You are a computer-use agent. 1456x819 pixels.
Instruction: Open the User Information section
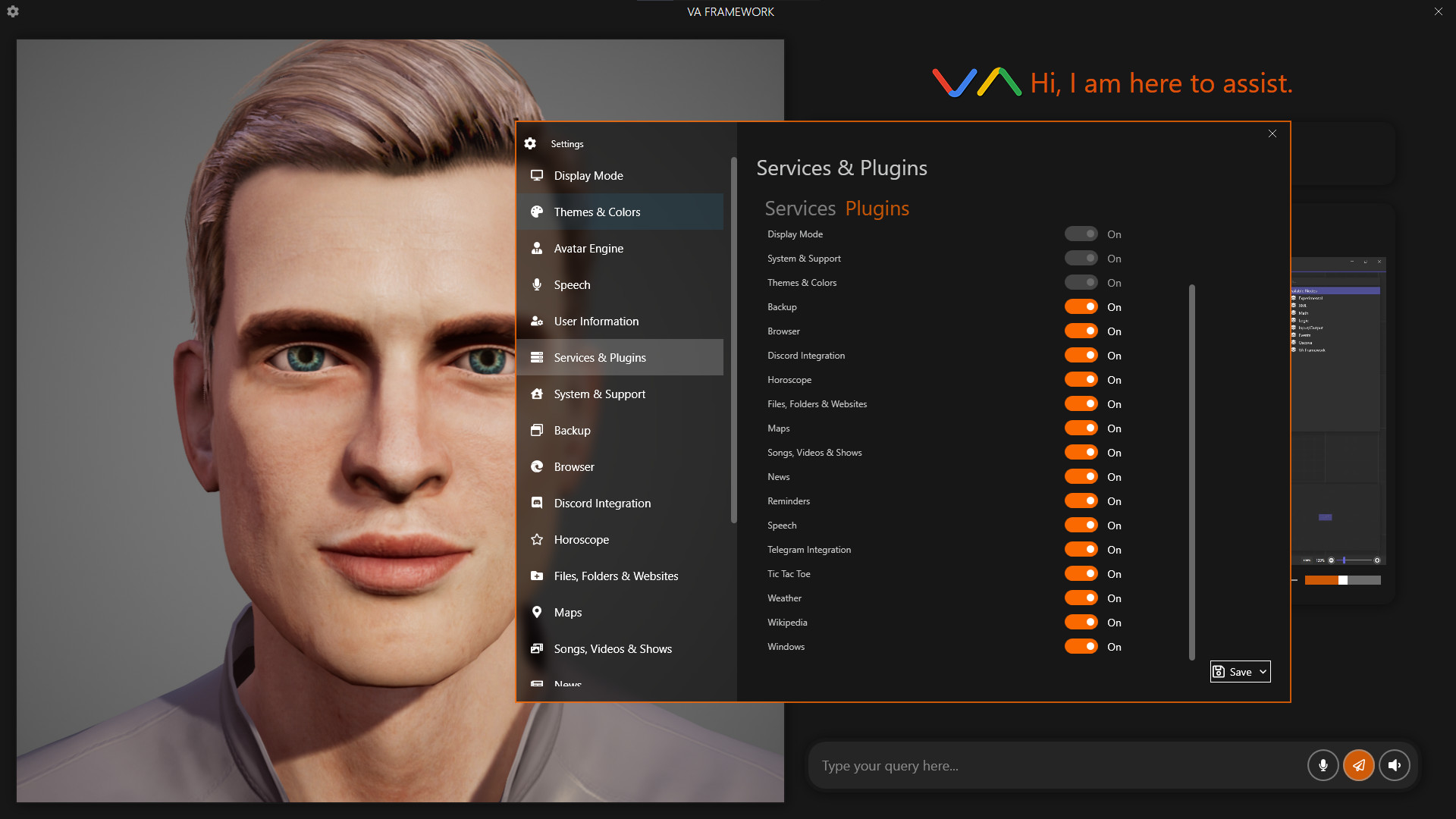point(596,321)
